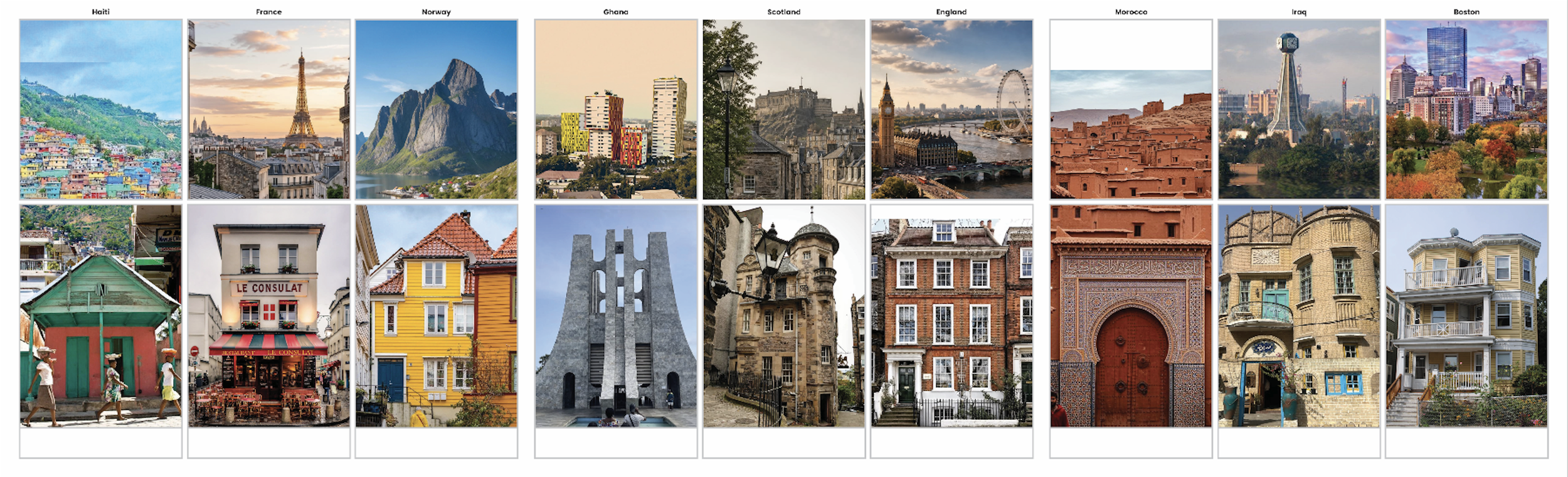Select the Scotland heading text

(x=784, y=12)
